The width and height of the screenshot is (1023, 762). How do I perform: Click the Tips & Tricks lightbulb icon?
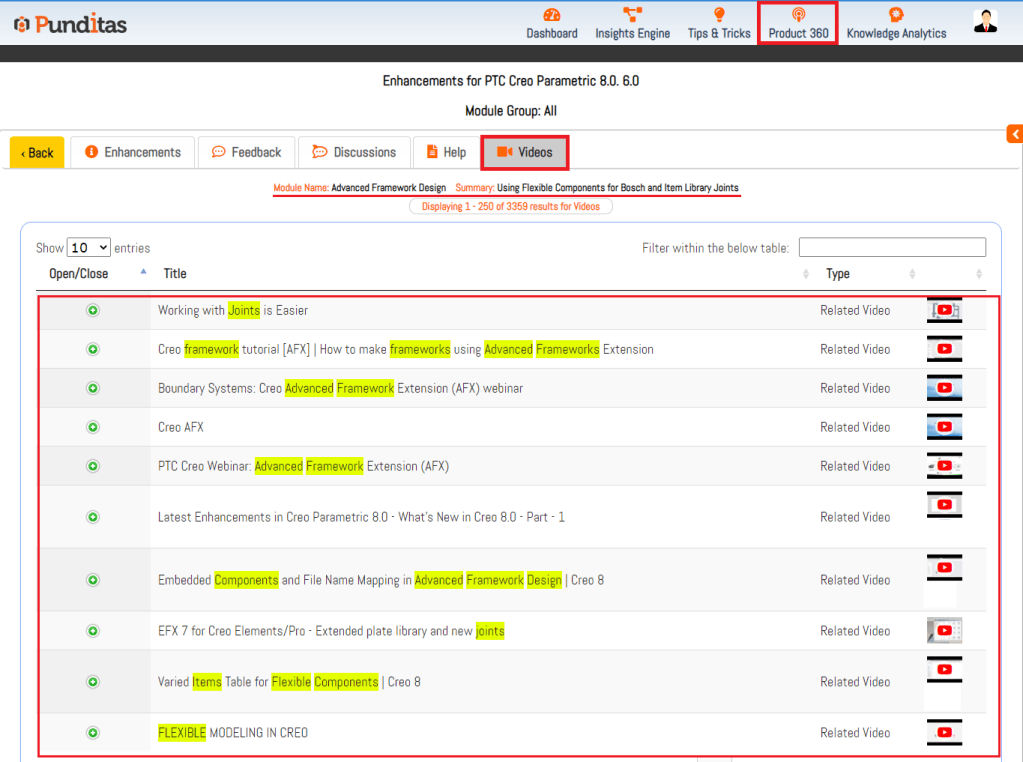(x=718, y=15)
